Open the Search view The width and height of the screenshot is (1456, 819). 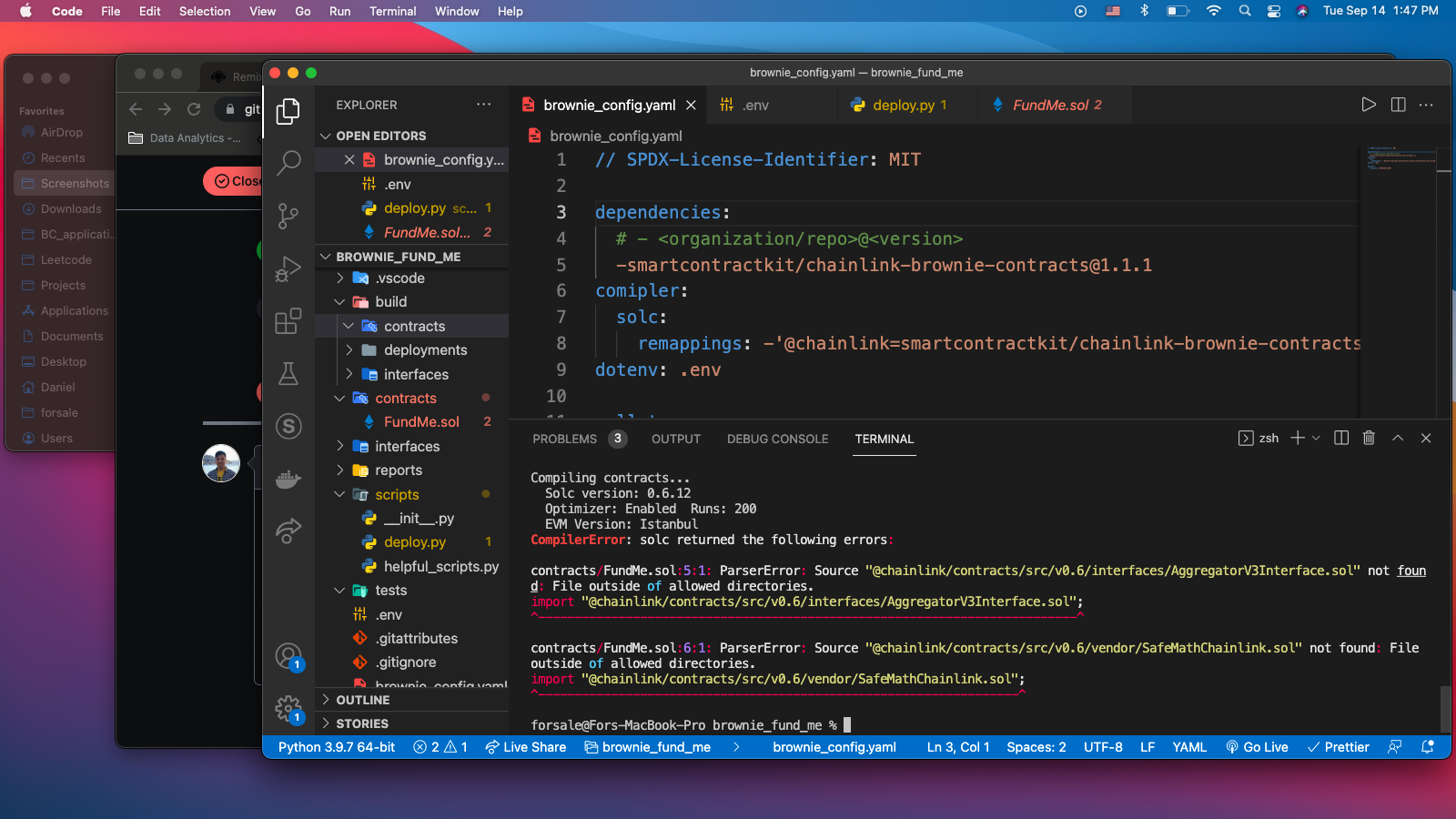[x=288, y=163]
